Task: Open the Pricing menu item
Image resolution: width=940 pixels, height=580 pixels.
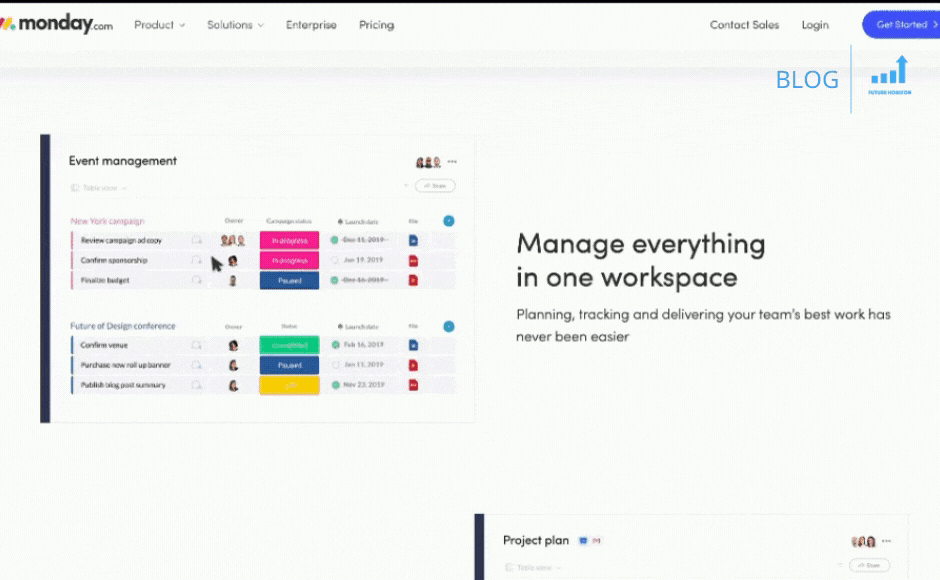Action: [376, 25]
